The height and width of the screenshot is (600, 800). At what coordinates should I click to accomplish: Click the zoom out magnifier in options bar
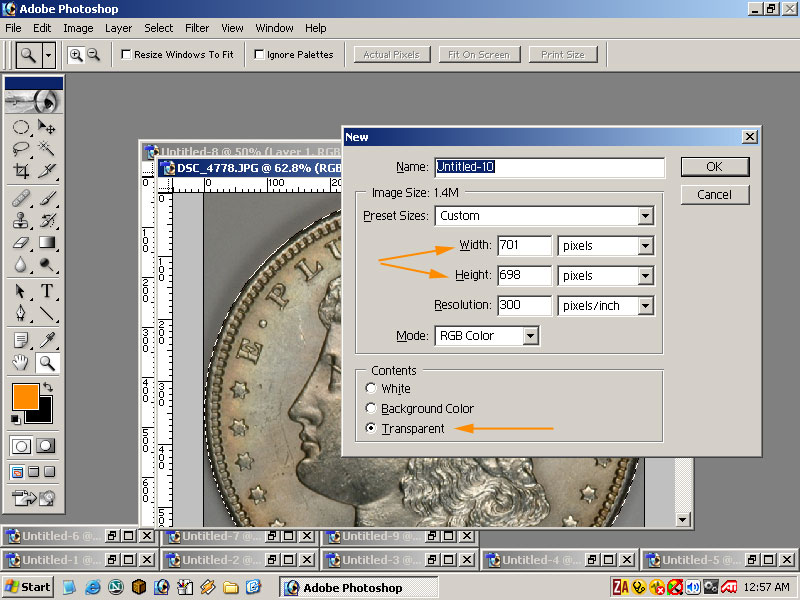[94, 55]
